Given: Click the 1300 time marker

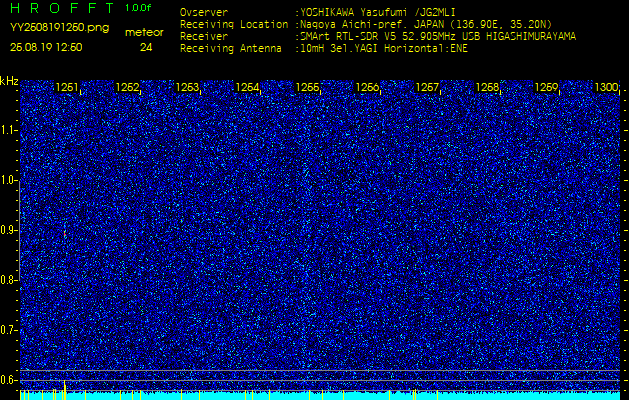Looking at the screenshot, I should [x=606, y=87].
